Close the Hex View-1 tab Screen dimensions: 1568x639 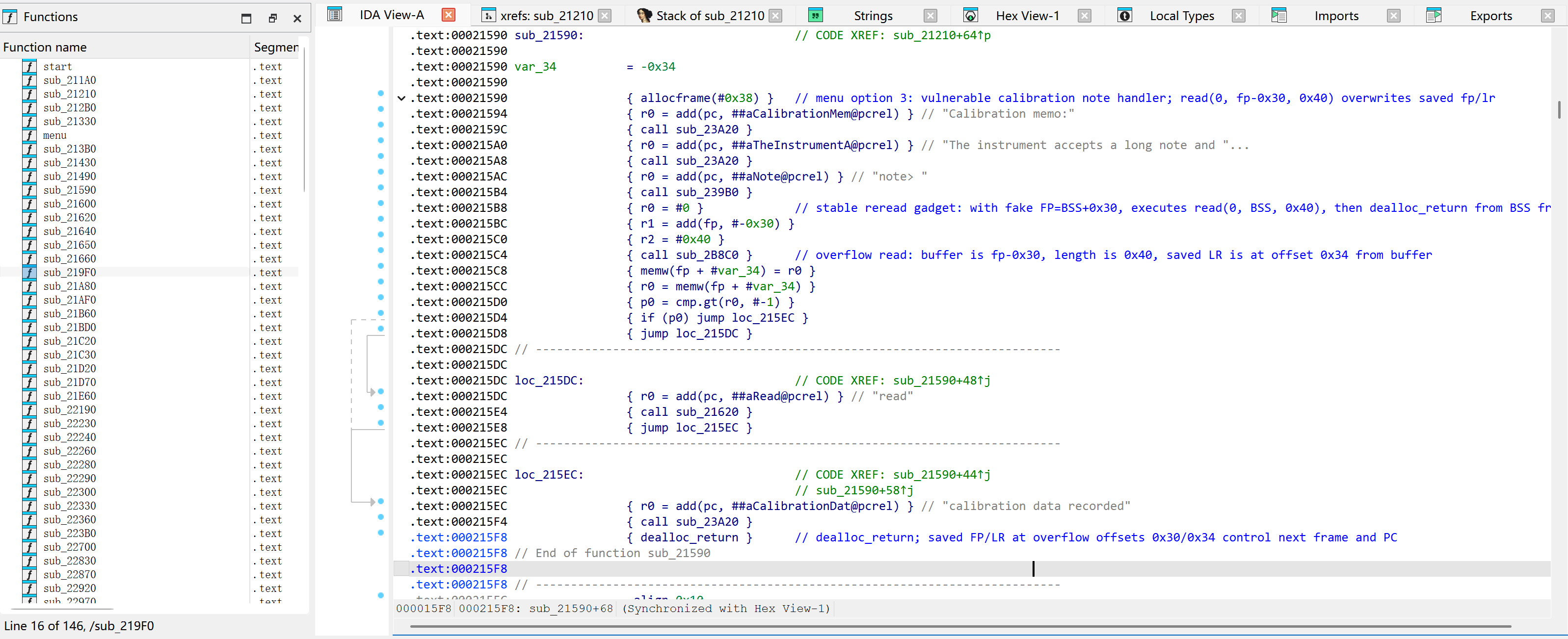coord(1084,16)
